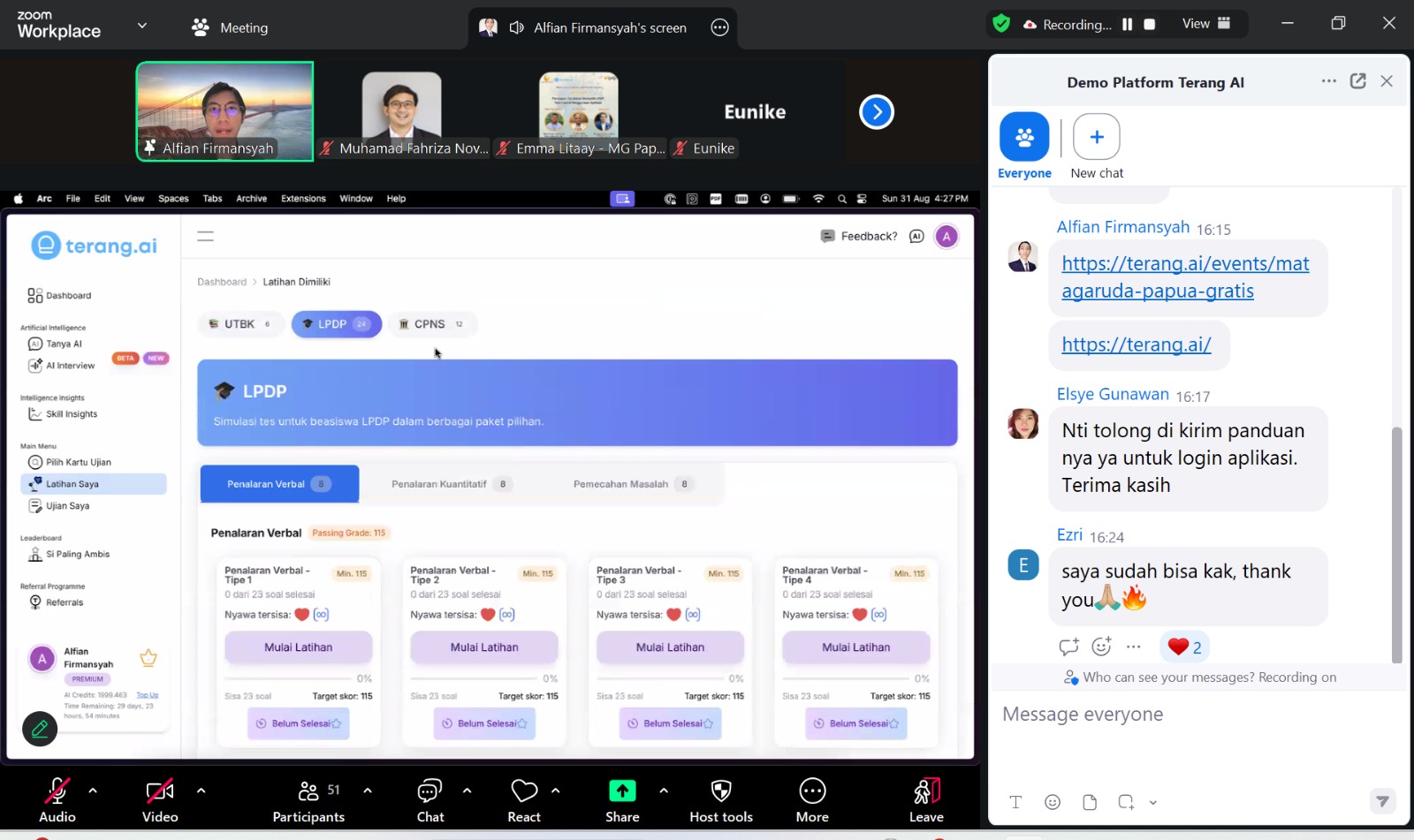Click the green encryption shield icon
Image resolution: width=1414 pixels, height=840 pixels.
pos(1001,24)
